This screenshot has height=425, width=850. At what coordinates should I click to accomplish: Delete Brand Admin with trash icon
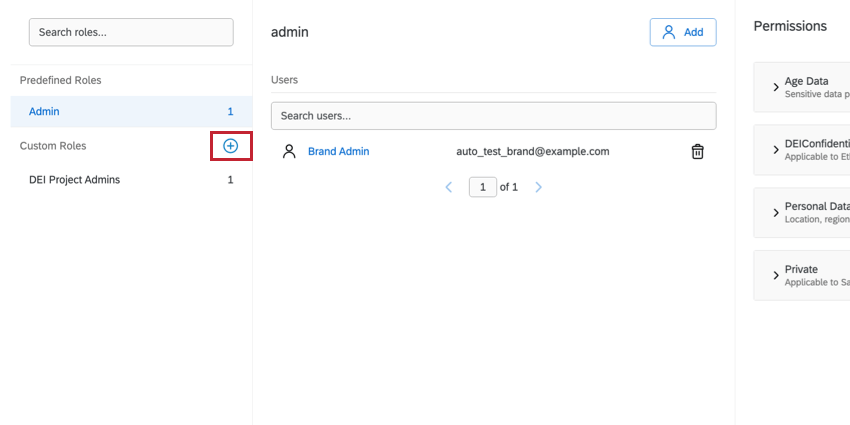click(697, 152)
